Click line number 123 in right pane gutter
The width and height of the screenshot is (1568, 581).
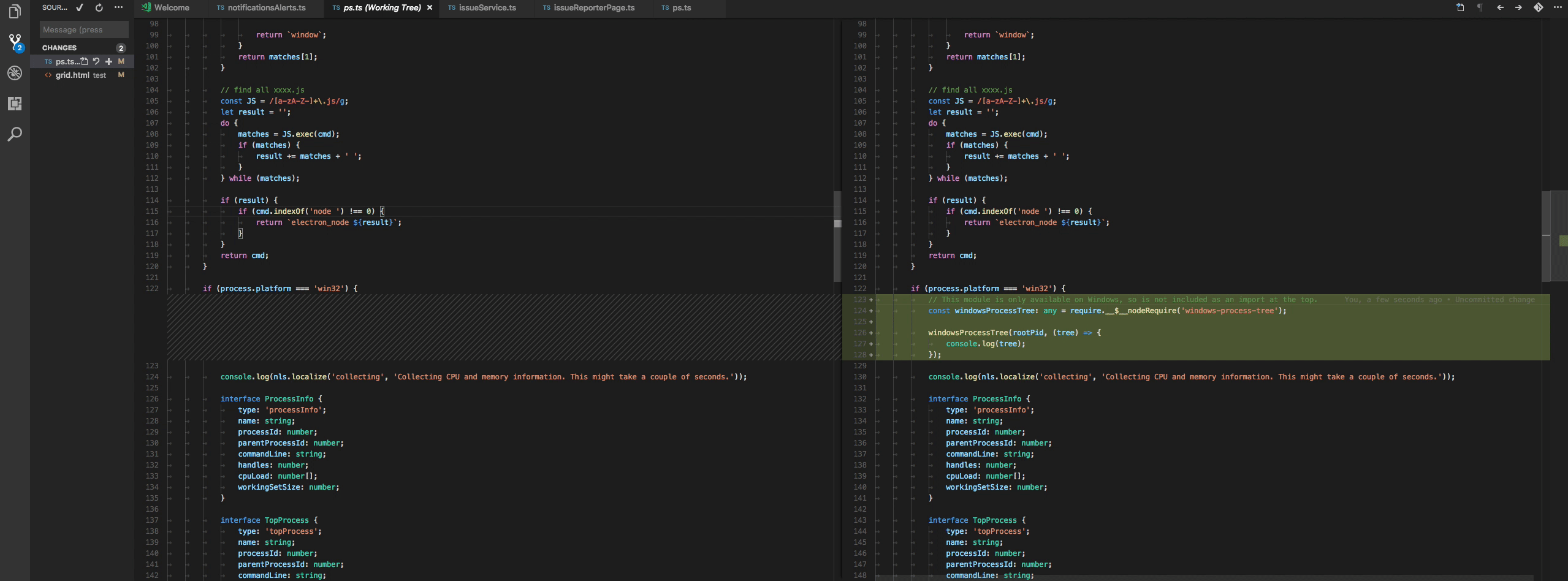(860, 300)
